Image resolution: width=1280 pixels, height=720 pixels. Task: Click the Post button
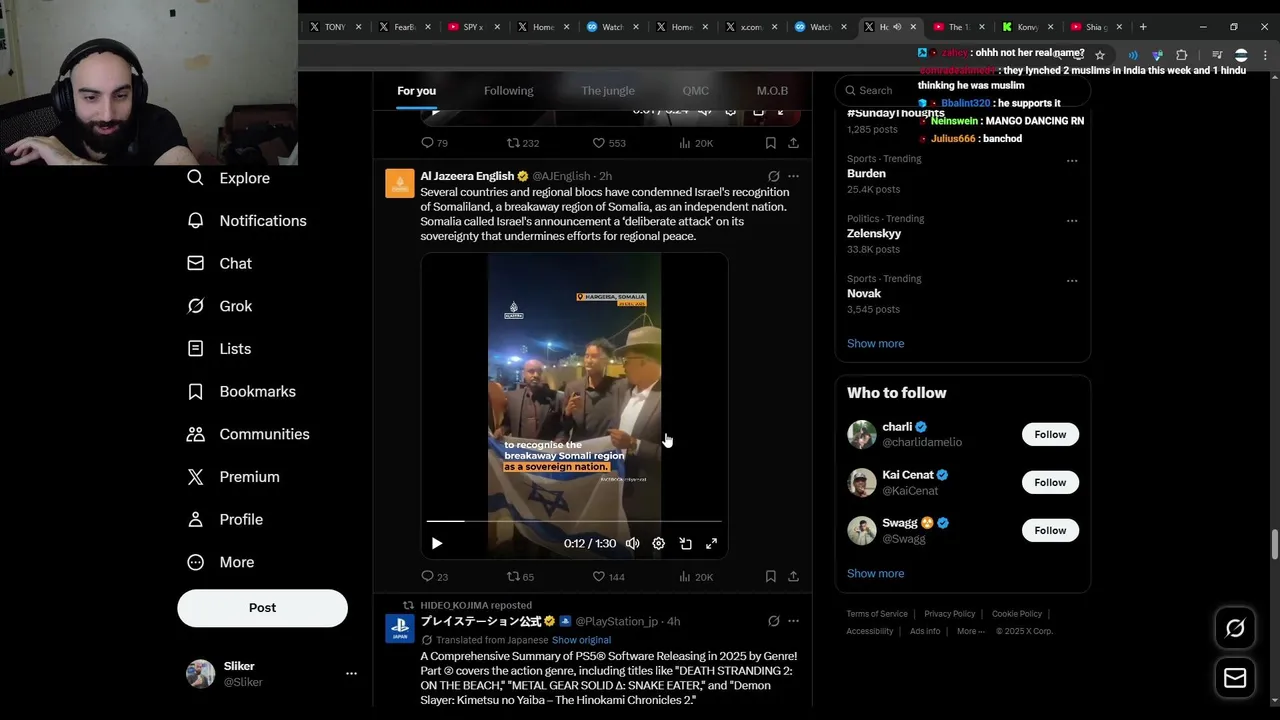[x=262, y=608]
